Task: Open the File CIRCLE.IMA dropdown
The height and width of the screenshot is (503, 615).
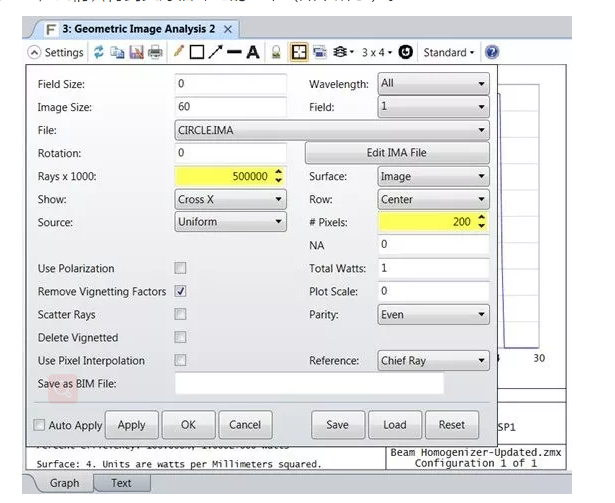Action: pyautogui.click(x=332, y=130)
